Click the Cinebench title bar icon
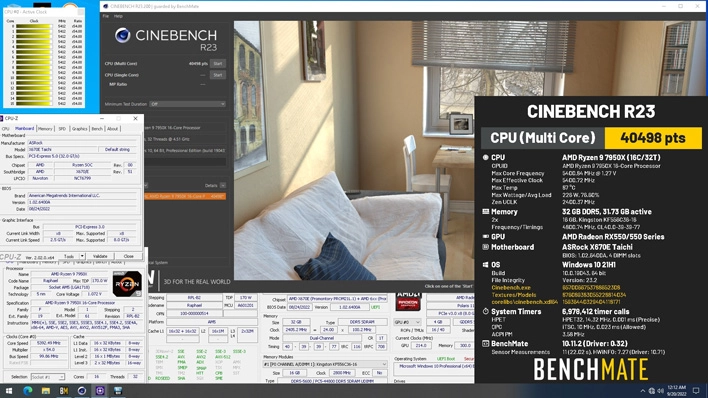This screenshot has width=708, height=398. point(106,6)
